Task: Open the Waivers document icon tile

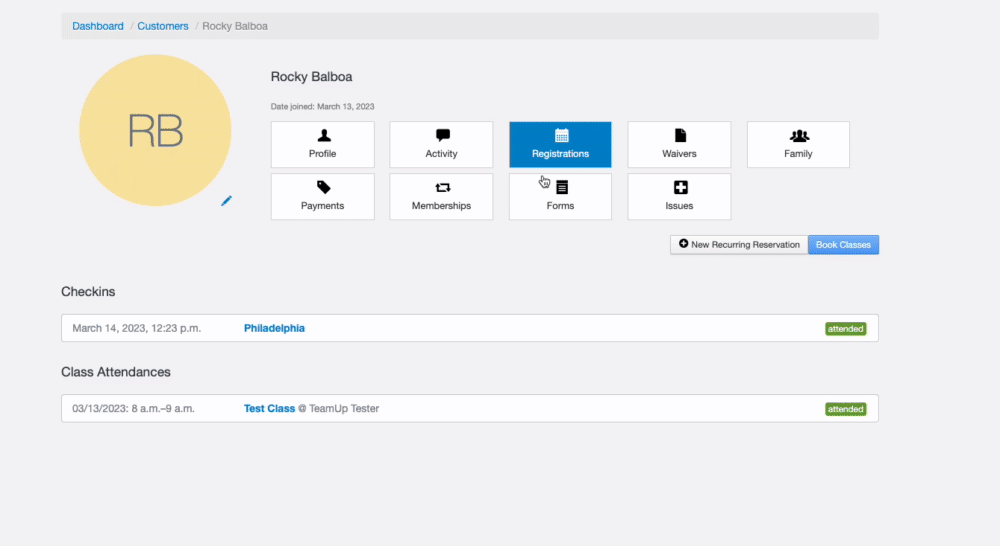Action: (679, 136)
